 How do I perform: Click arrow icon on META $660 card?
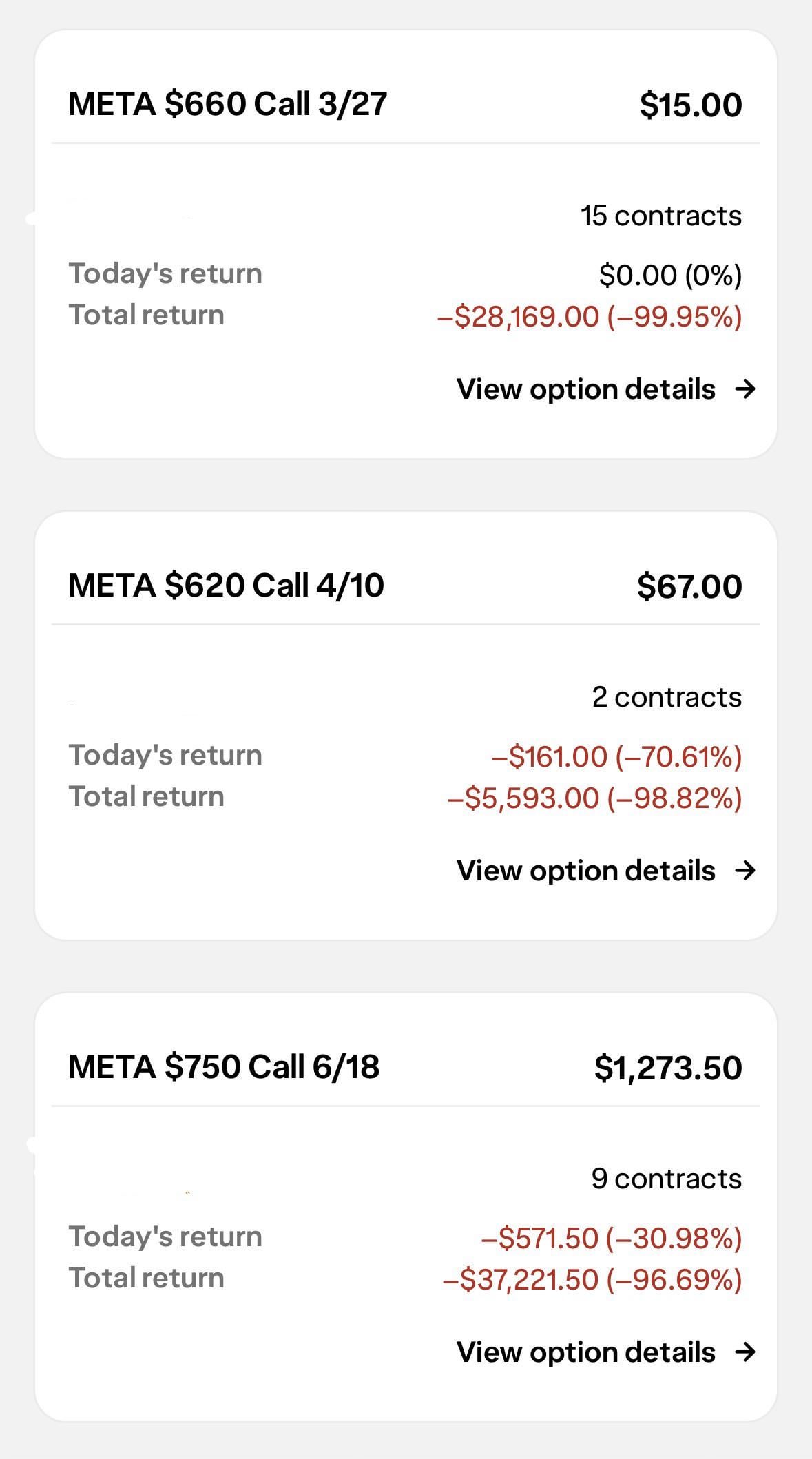coord(745,389)
